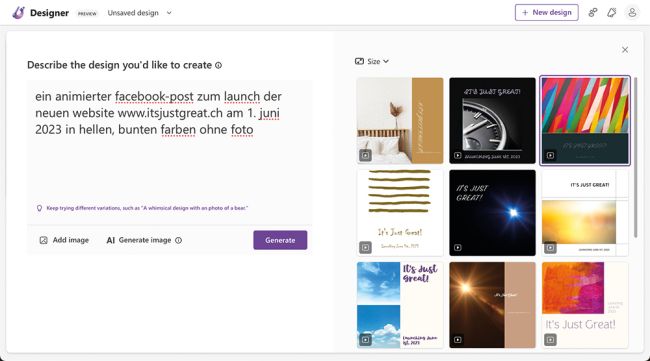This screenshot has height=361, width=650.
Task: Click play icon on colorful stripes design
Action: click(550, 155)
